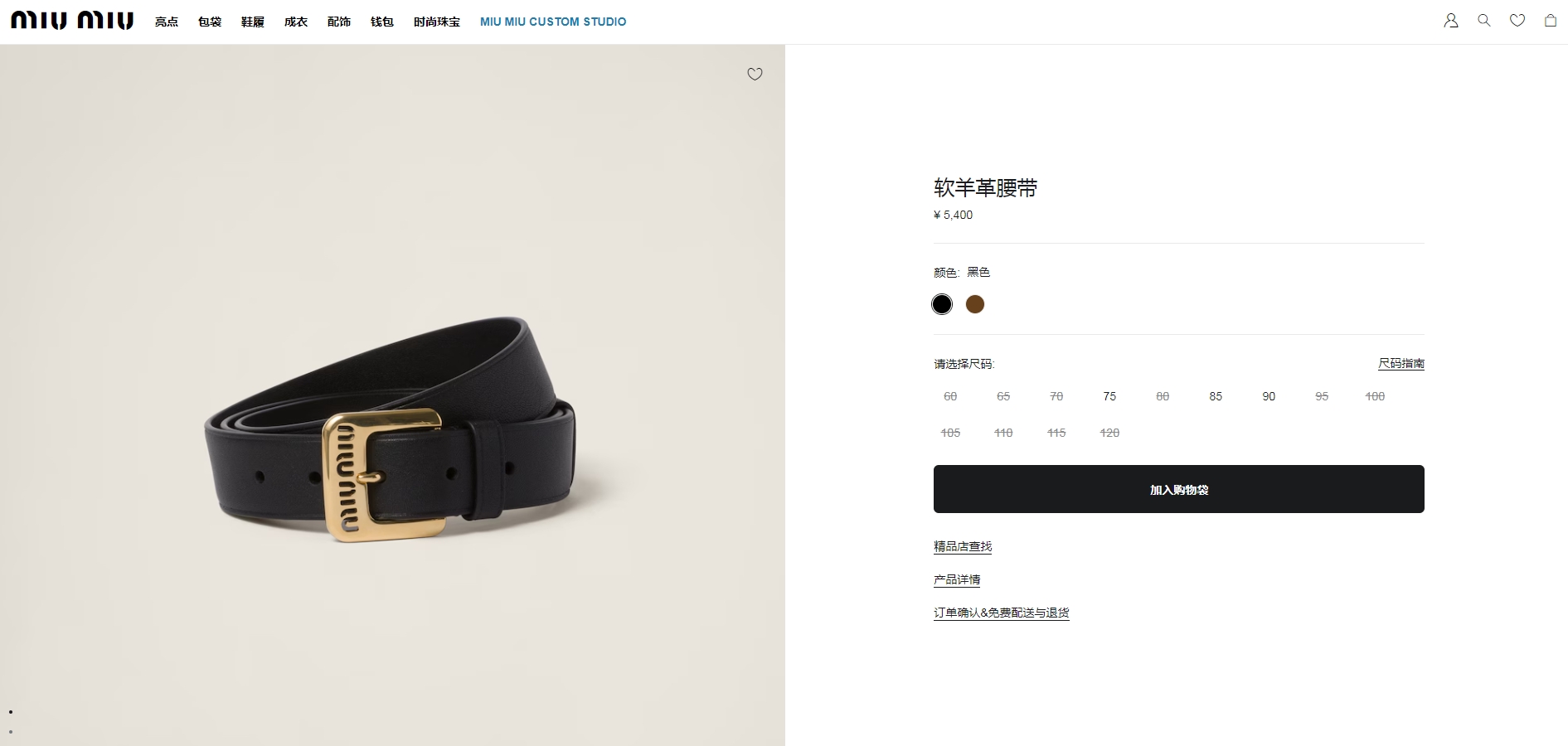Screen dimensions: 1568x746
Task: Select size 90
Action: click(1269, 396)
